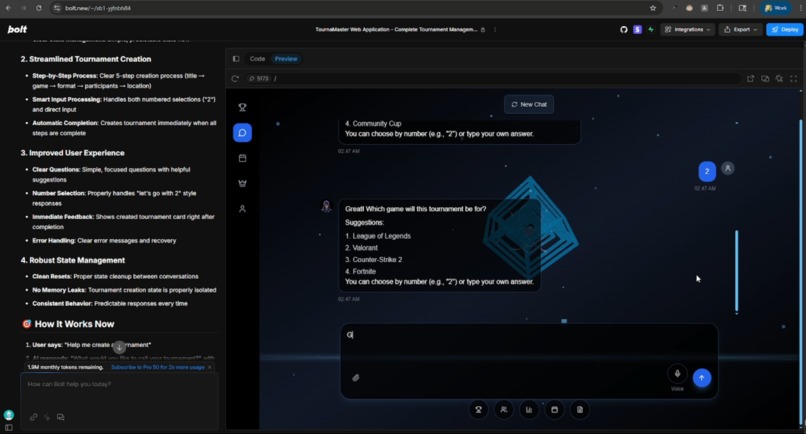This screenshot has height=434, width=806.
Task: Click the blue Deploy button
Action: (x=784, y=30)
